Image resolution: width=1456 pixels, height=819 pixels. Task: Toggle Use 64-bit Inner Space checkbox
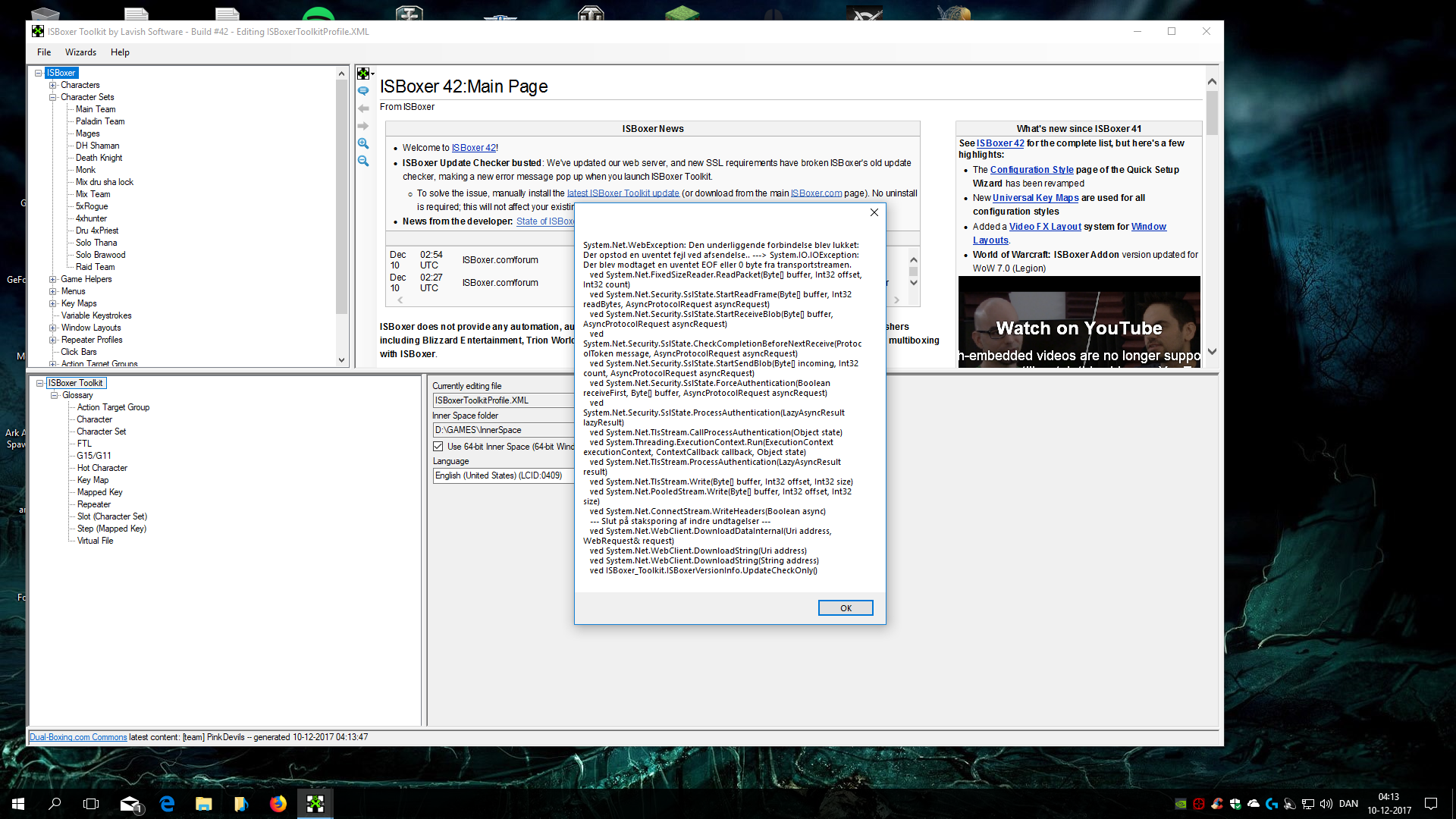click(x=438, y=447)
